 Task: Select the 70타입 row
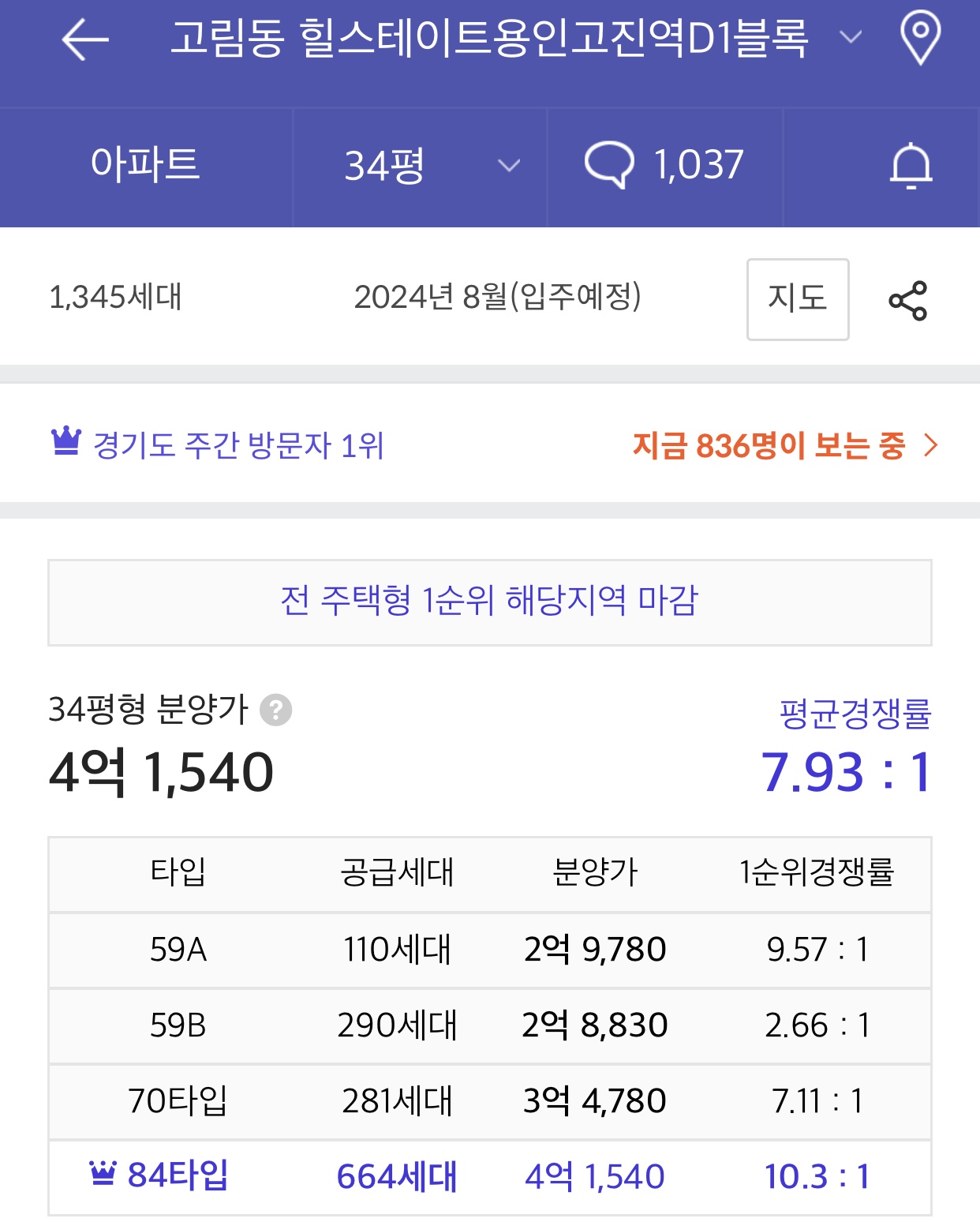click(x=490, y=1101)
